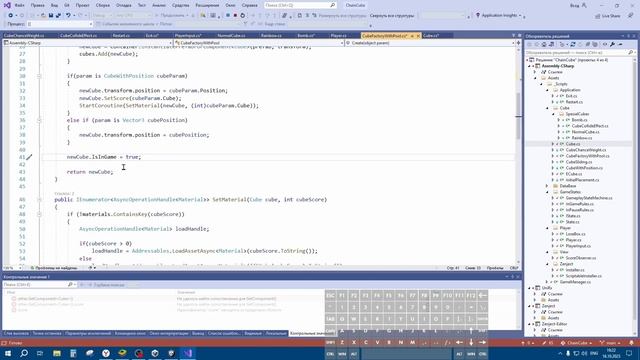Switch to the CubeChanceWeight.cs tab
The height and width of the screenshot is (360, 640).
pyautogui.click(x=24, y=36)
